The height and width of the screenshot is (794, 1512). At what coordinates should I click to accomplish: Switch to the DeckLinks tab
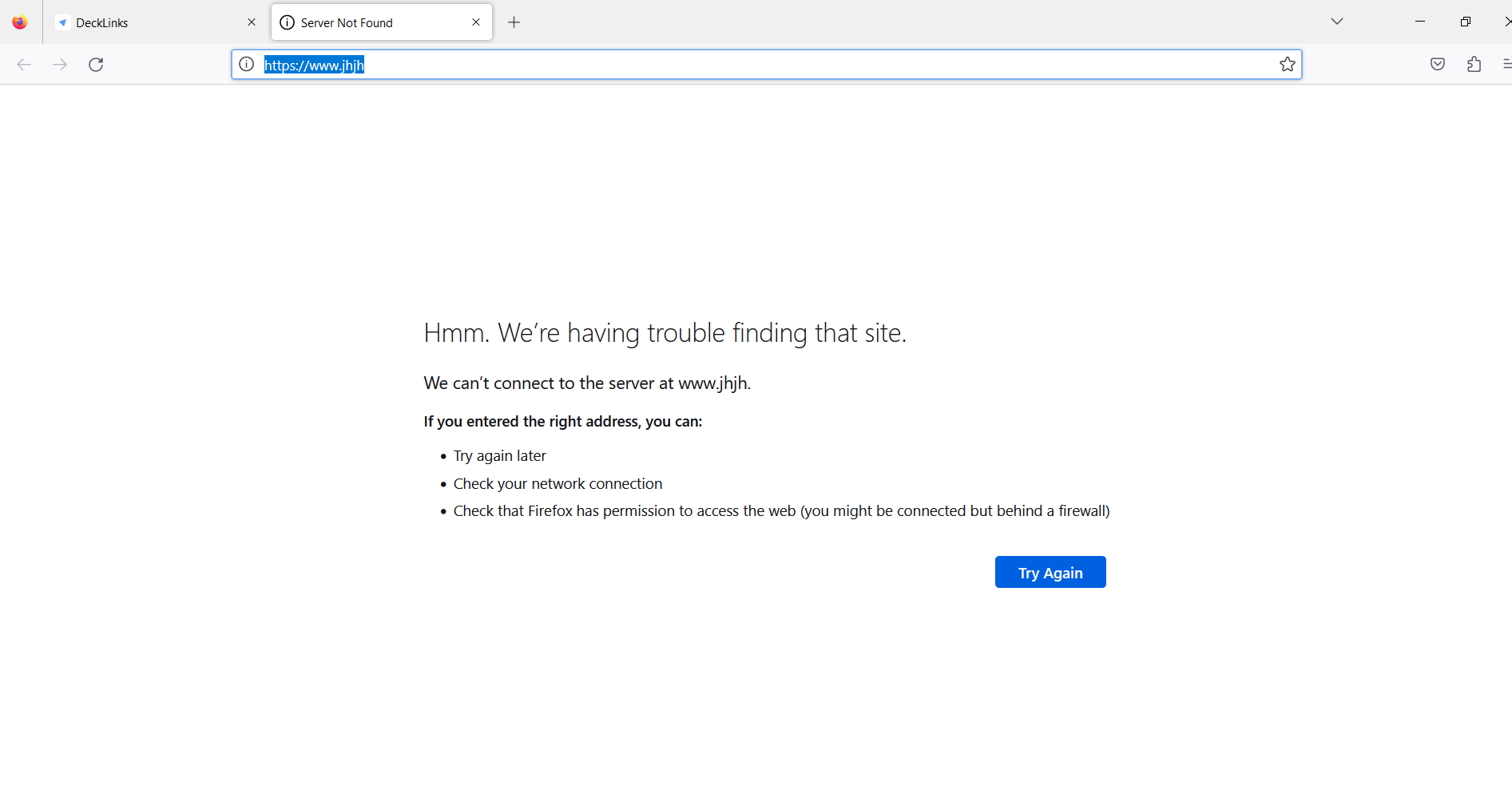157,22
